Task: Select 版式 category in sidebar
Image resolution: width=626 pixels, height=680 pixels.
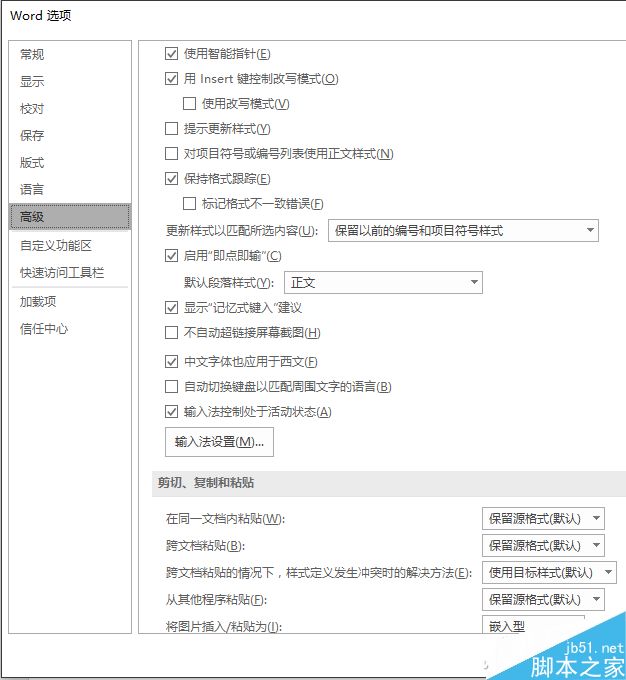Action: [x=70, y=163]
